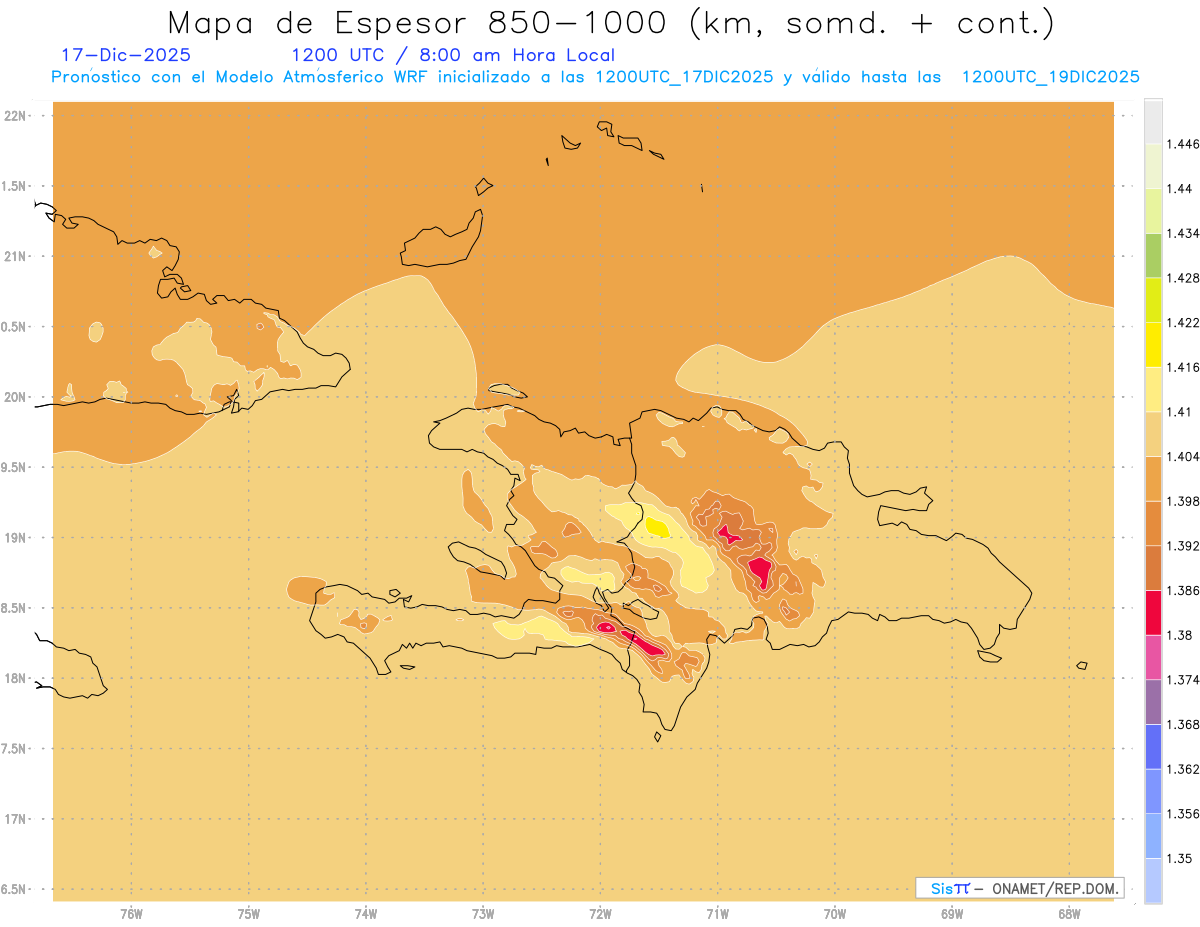The height and width of the screenshot is (927, 1200).
Task: Click the latitude label '21N'
Action: tap(15, 256)
